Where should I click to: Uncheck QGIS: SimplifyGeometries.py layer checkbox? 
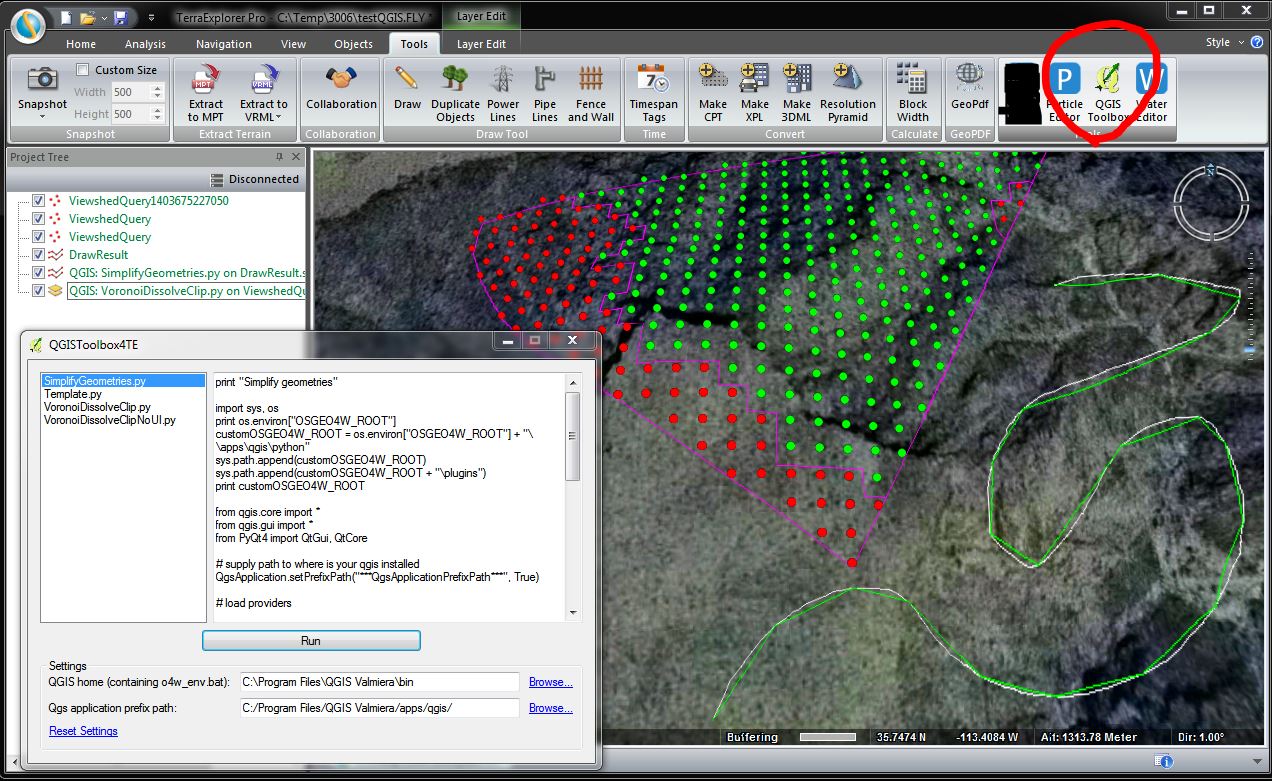(38, 273)
